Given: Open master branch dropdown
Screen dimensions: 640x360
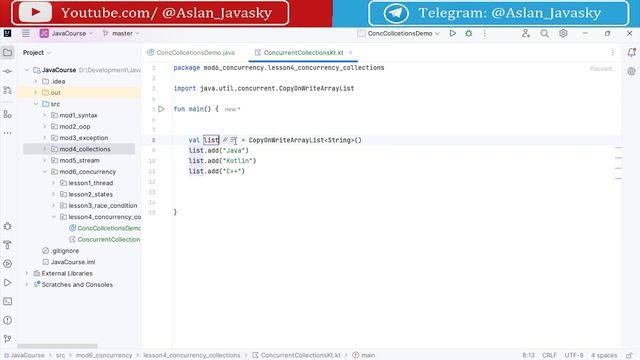Looking at the screenshot, I should [121, 33].
